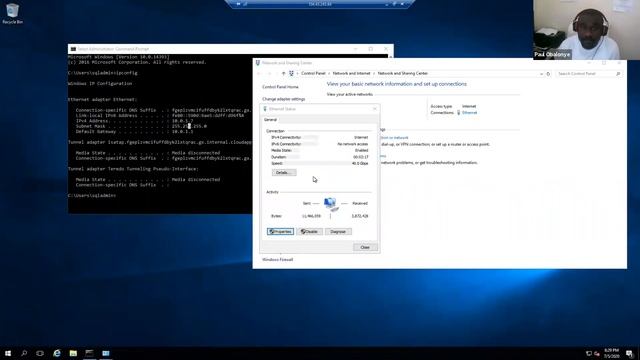This screenshot has height=360, width=640.
Task: Click 'Access type' row in active networks
Action: click(453, 106)
